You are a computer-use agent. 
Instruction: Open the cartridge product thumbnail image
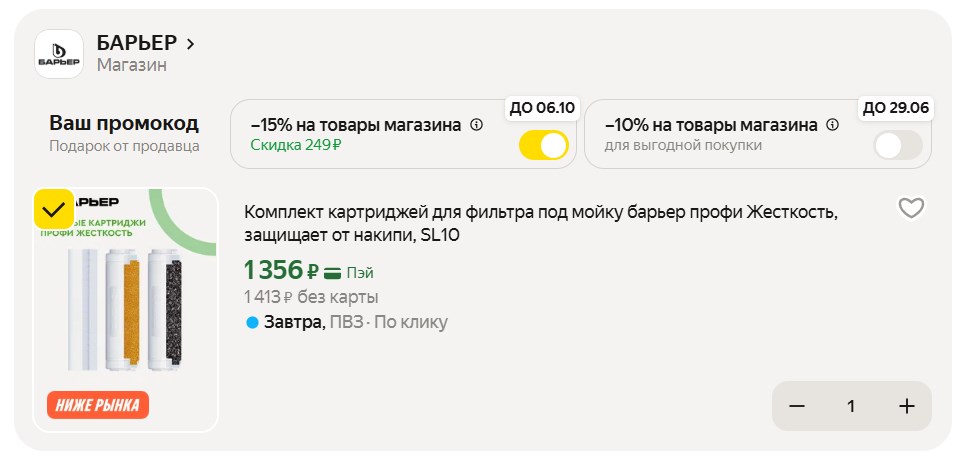(x=125, y=300)
